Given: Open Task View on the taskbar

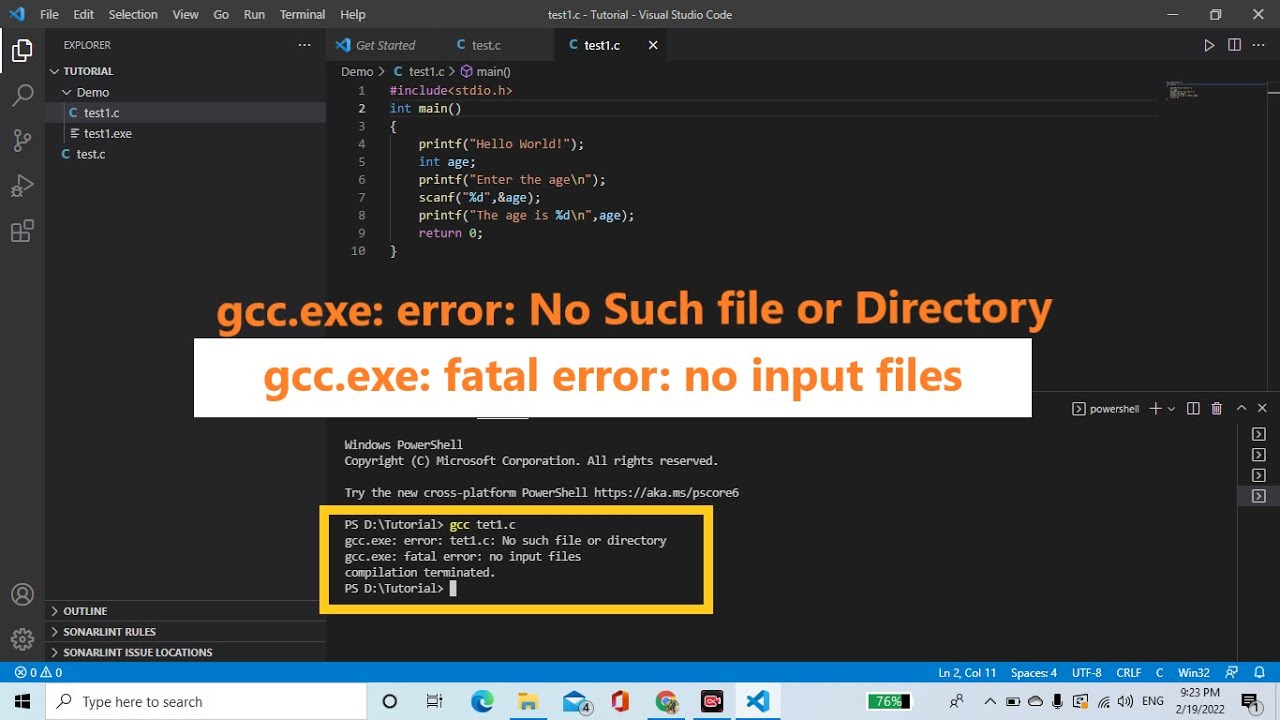Looking at the screenshot, I should [434, 701].
